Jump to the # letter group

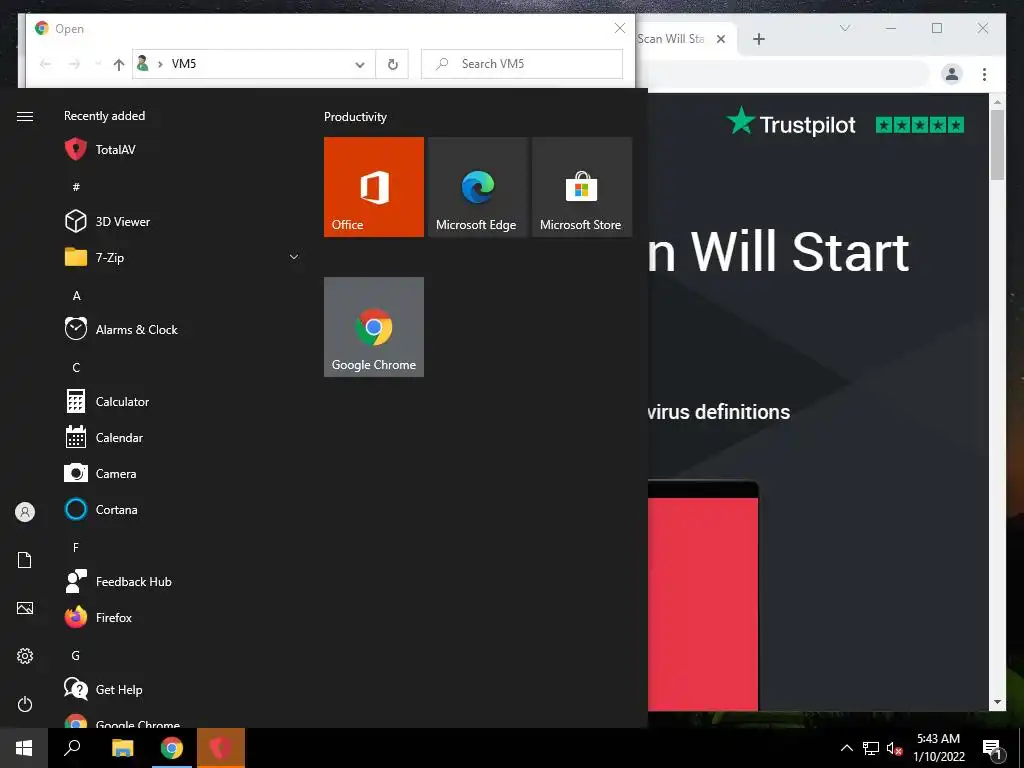[x=76, y=187]
